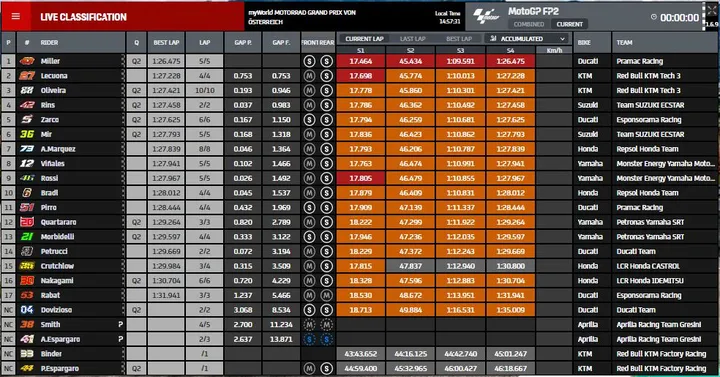Toggle fullscreen expand icon

point(712,11)
